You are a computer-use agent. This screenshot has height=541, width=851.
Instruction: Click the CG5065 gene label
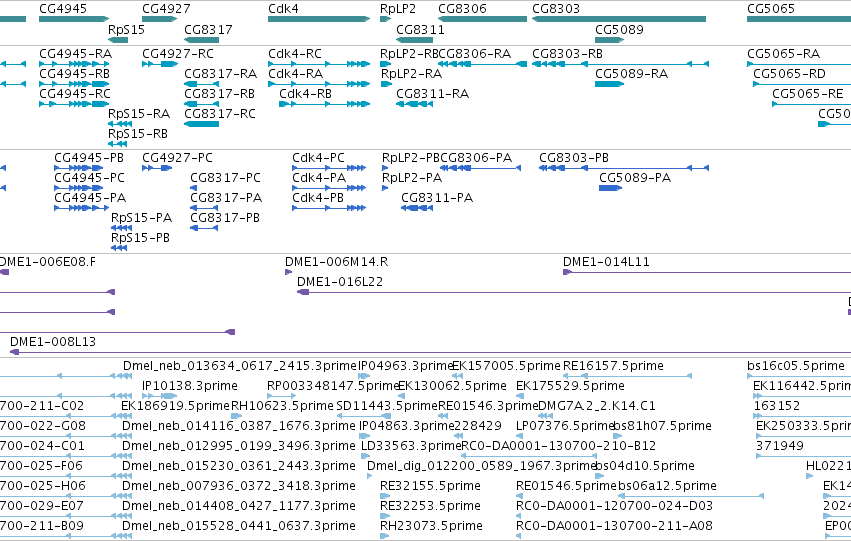[x=771, y=9]
